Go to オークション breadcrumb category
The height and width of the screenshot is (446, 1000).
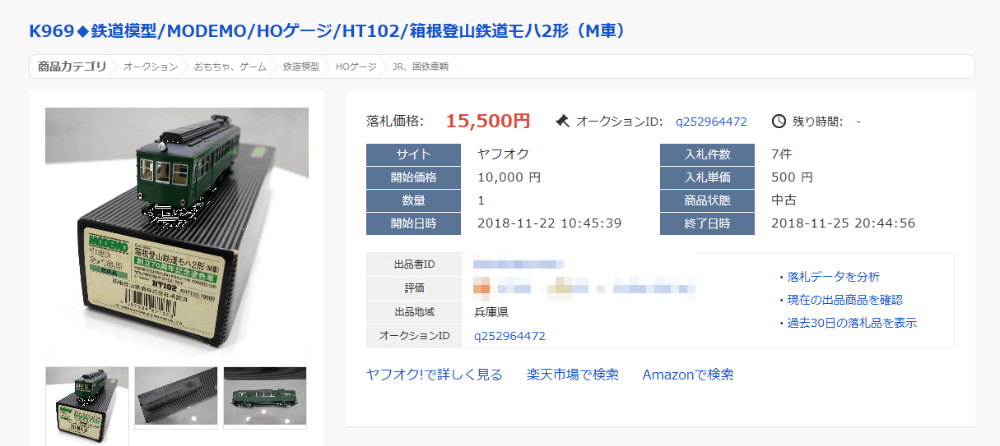point(151,67)
